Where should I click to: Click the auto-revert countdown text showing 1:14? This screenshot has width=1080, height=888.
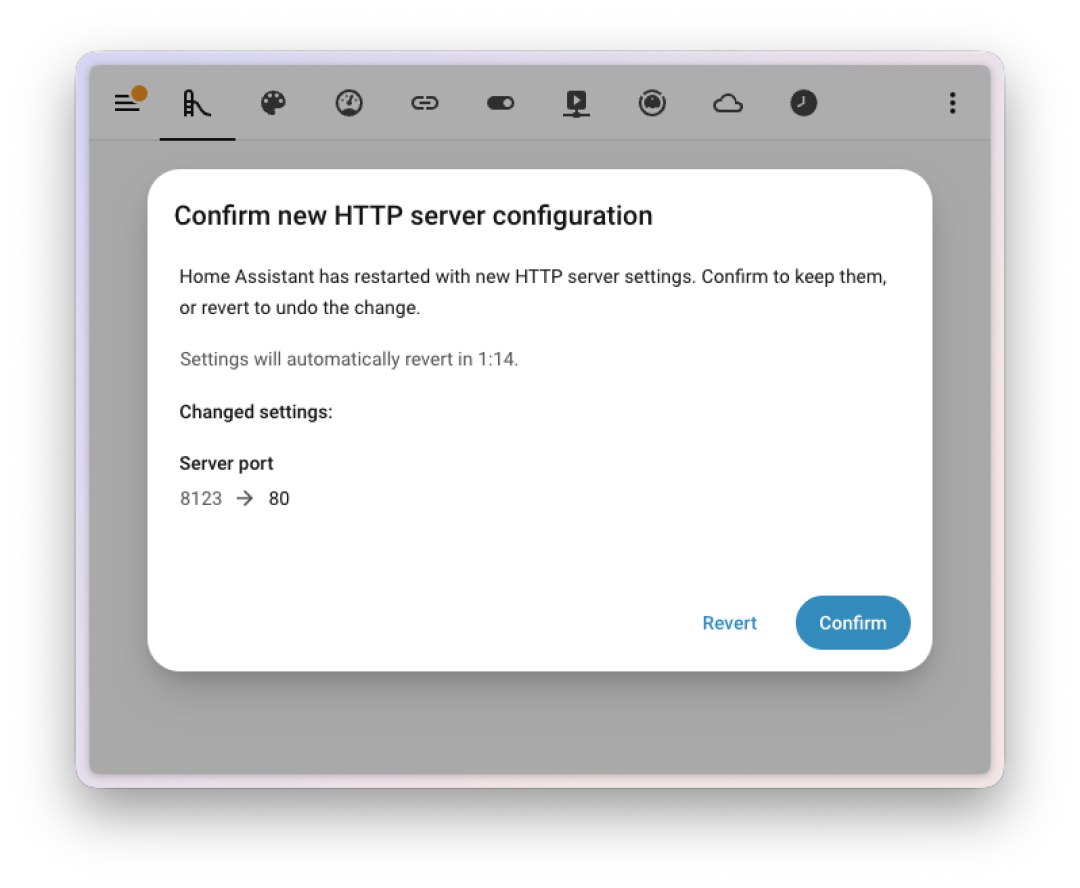(x=349, y=359)
